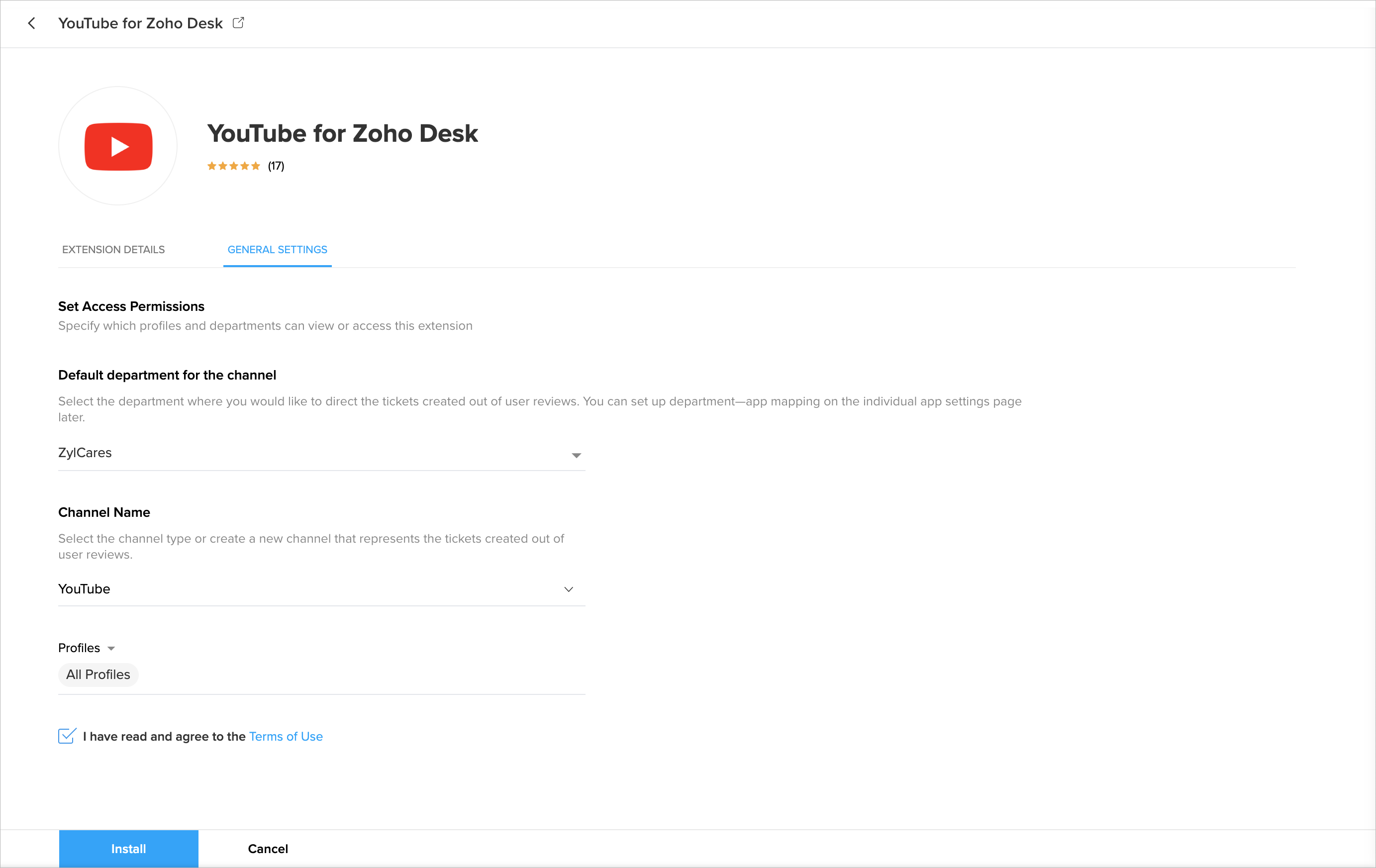Open the Terms of Use link
Viewport: 1376px width, 868px height.
click(286, 737)
